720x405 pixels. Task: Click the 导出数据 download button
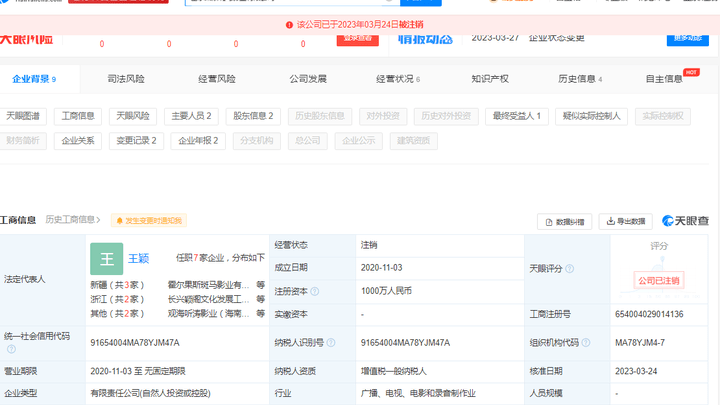point(626,222)
